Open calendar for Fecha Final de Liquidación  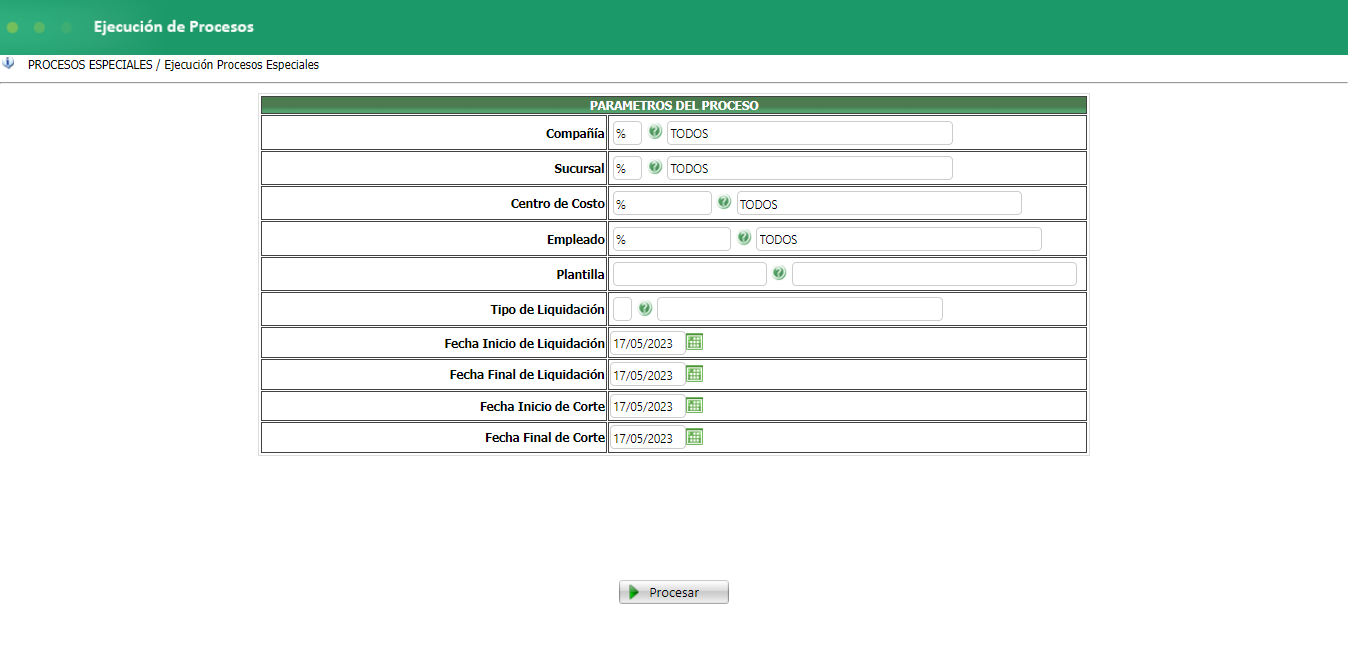[x=695, y=374]
